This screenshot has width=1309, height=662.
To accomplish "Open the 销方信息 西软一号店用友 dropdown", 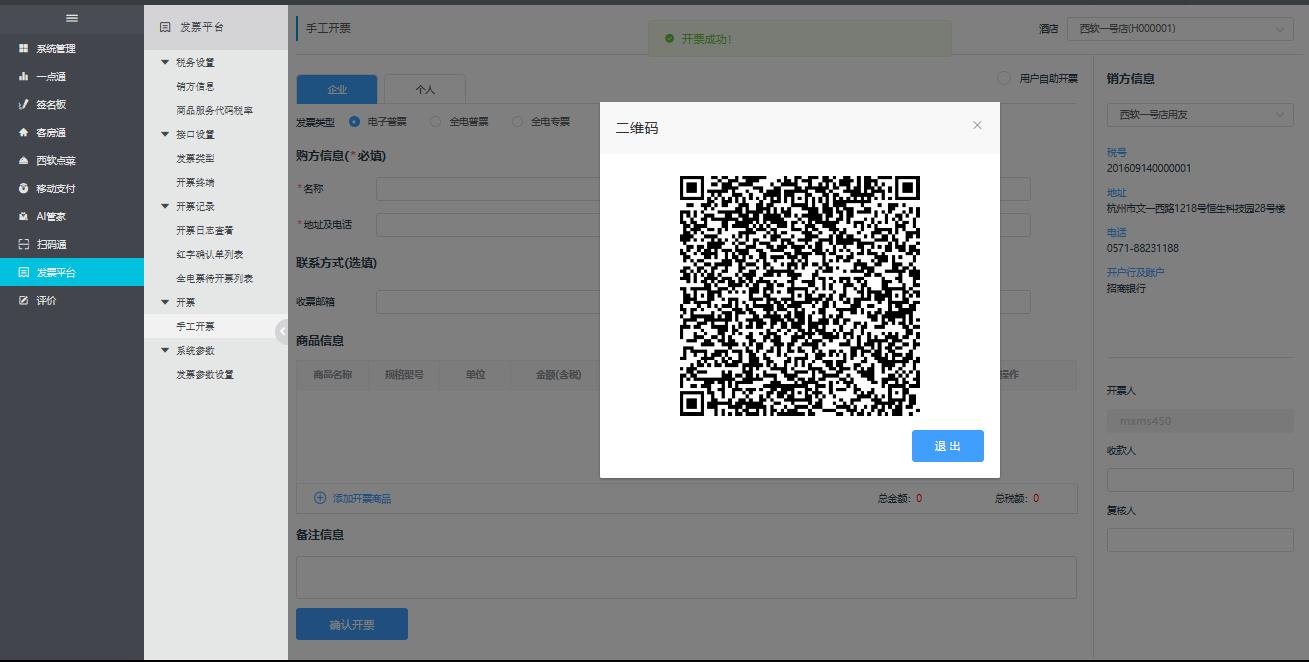I will point(1200,115).
